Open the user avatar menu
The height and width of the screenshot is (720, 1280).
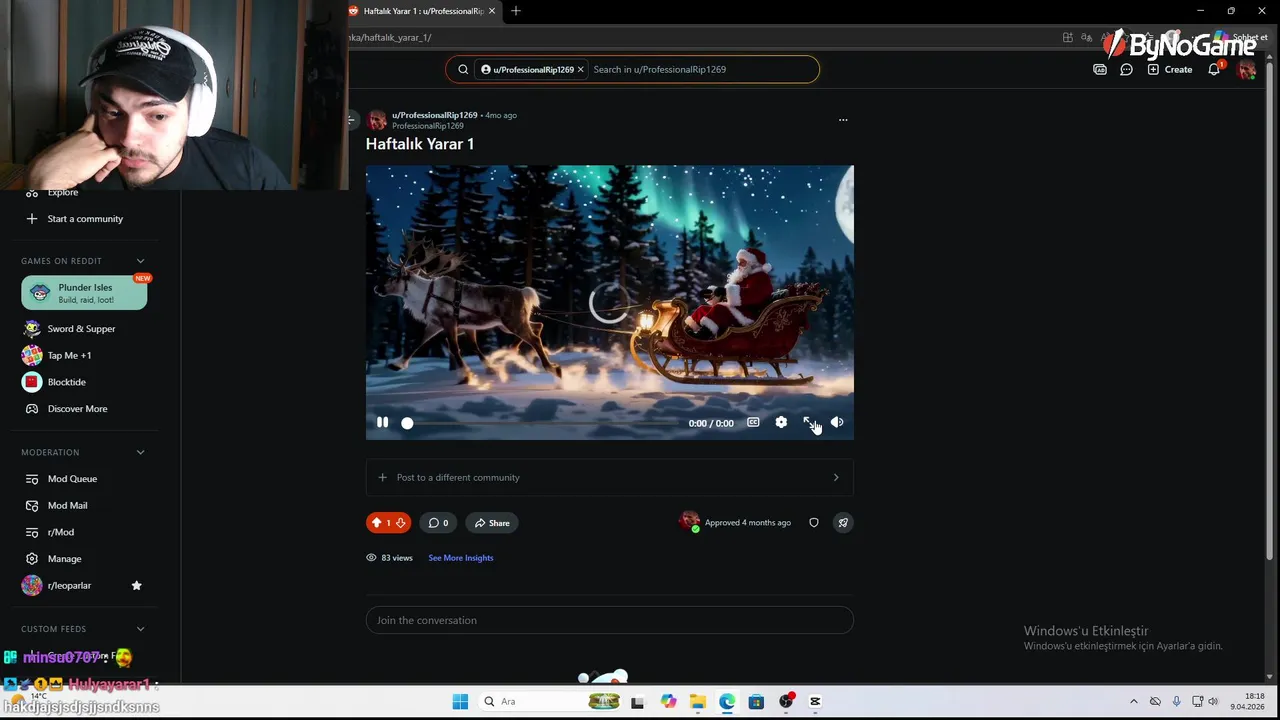pyautogui.click(x=1246, y=70)
